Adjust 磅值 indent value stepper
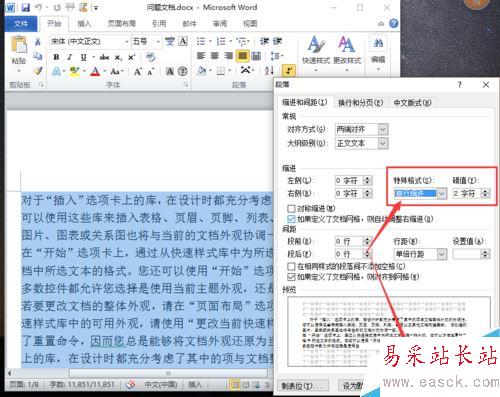Screen dimensions: 500x397 click(x=485, y=193)
